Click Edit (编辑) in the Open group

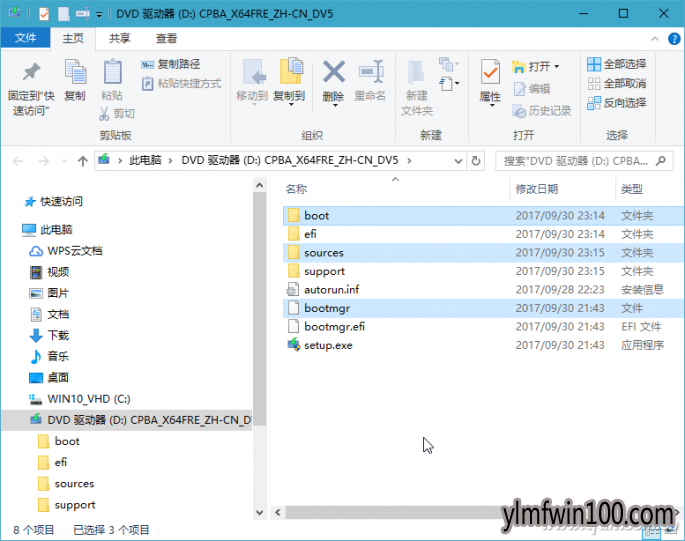coord(531,89)
